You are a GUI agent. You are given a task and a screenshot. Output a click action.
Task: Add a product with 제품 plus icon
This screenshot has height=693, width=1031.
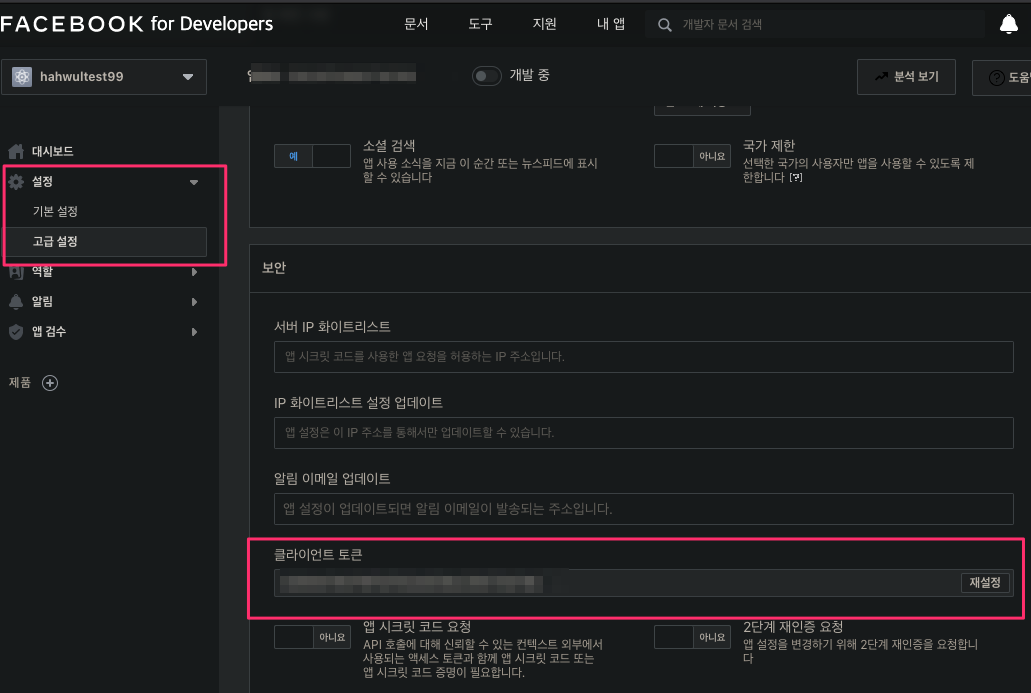click(x=50, y=383)
